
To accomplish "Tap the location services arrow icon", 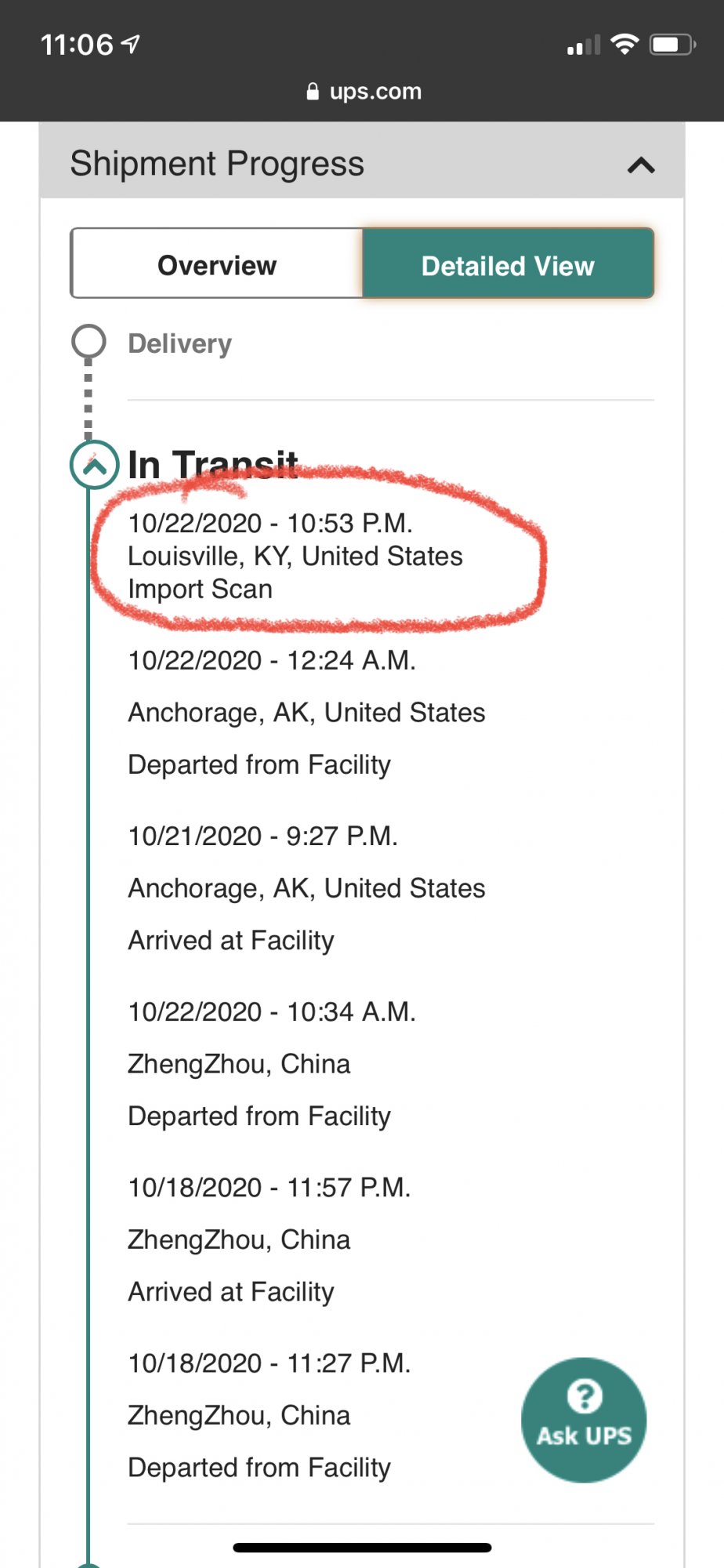I will pyautogui.click(x=132, y=45).
